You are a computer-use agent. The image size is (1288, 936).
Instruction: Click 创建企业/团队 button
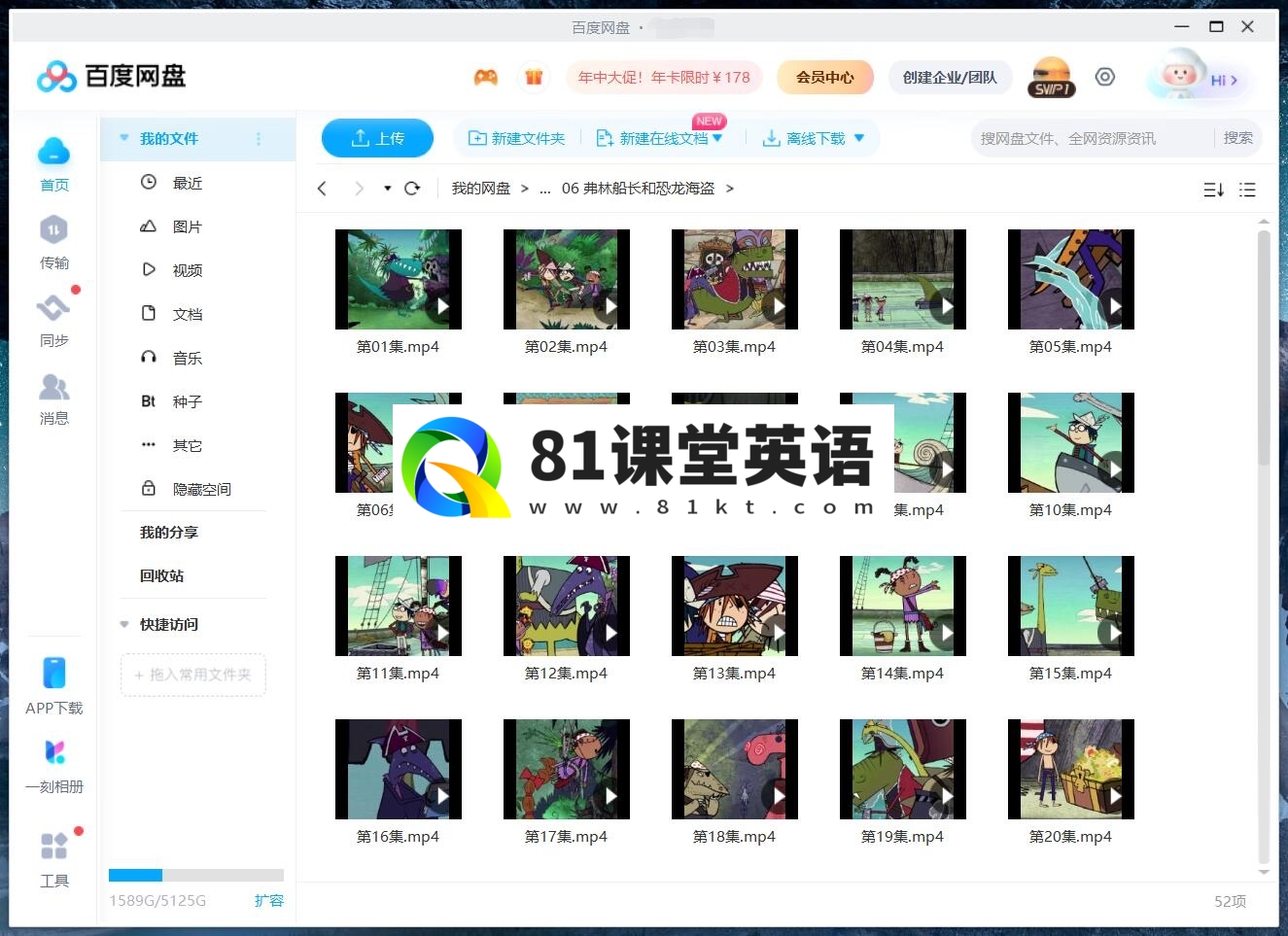pos(950,77)
